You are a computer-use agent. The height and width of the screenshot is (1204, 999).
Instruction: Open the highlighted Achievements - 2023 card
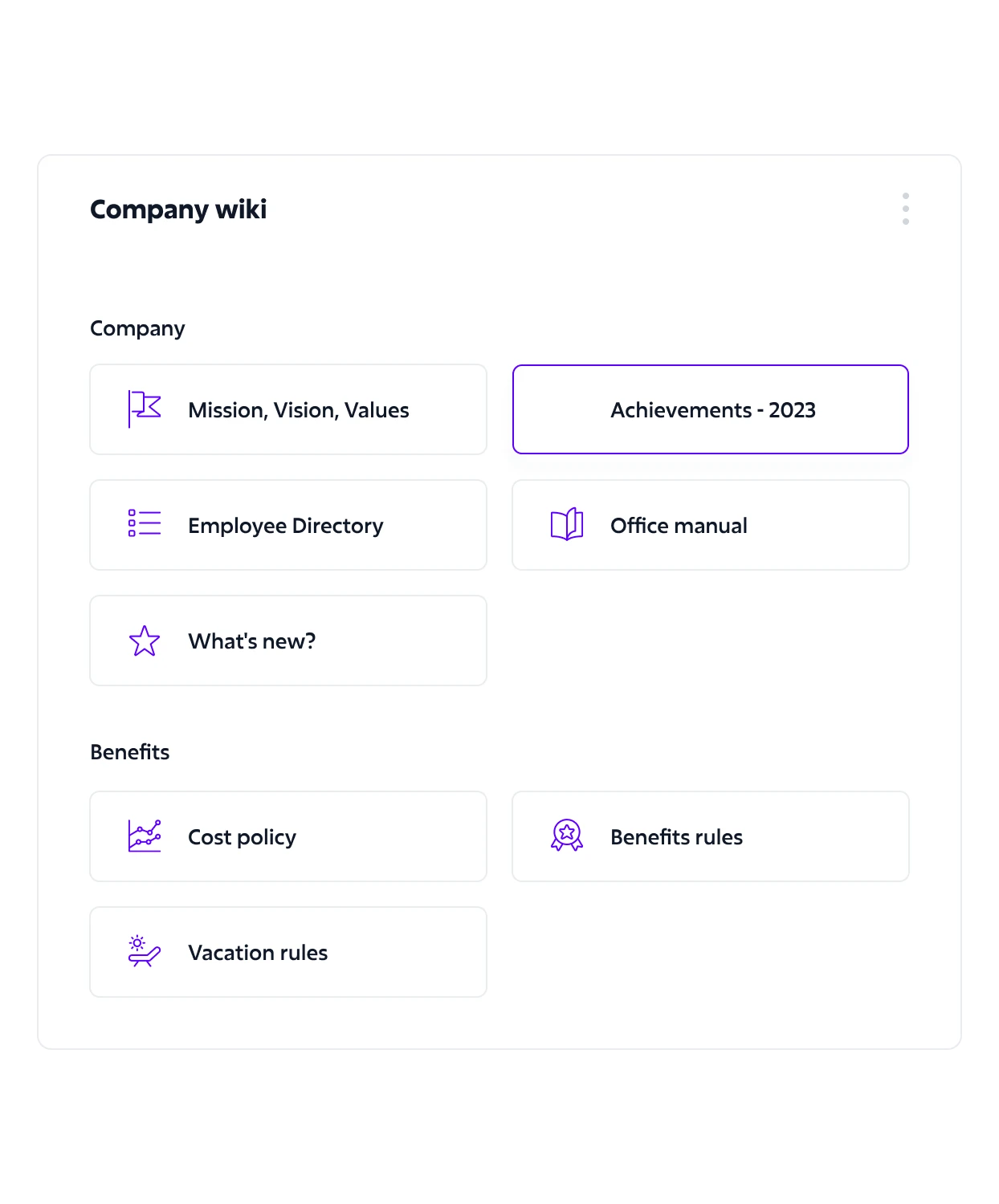click(x=712, y=410)
